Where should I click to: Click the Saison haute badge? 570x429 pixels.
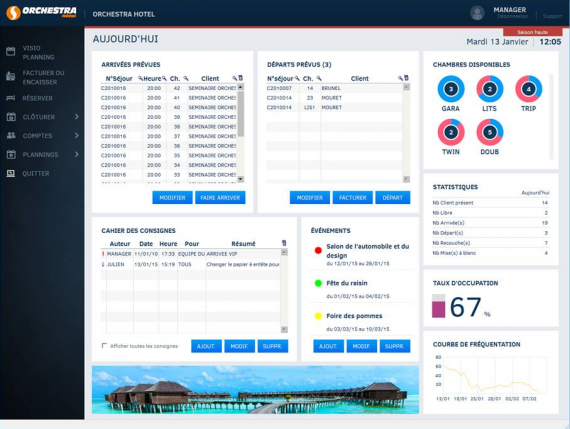click(x=533, y=32)
